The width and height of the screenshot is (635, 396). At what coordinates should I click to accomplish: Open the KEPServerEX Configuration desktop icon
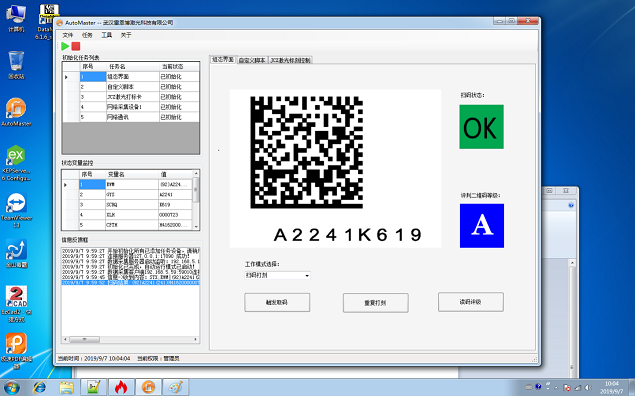click(x=16, y=163)
